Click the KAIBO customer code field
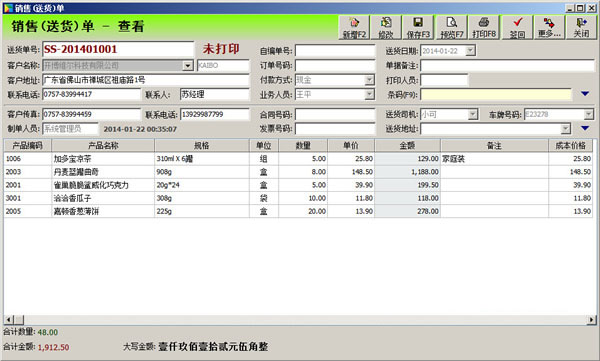This screenshot has width=600, height=361. pyautogui.click(x=223, y=65)
